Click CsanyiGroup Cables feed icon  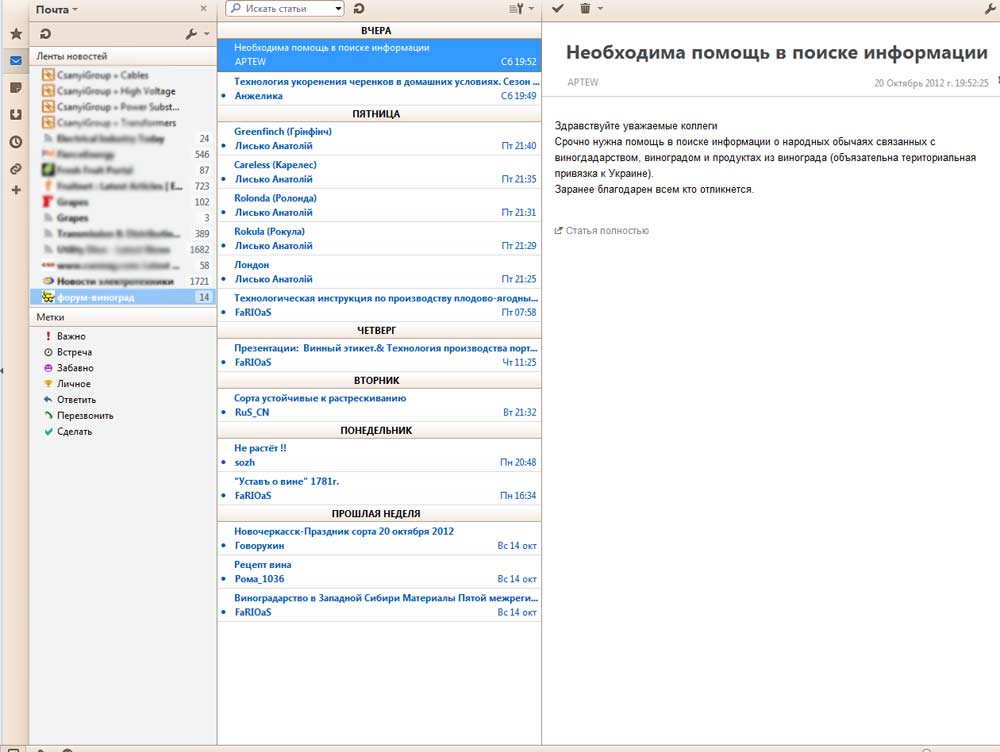click(48, 75)
